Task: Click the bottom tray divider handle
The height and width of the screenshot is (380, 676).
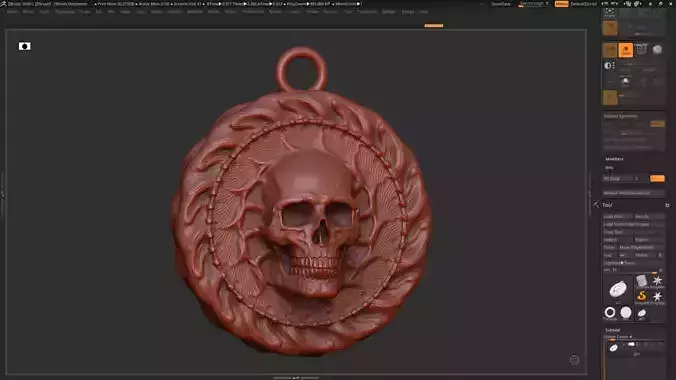Action: pos(296,378)
